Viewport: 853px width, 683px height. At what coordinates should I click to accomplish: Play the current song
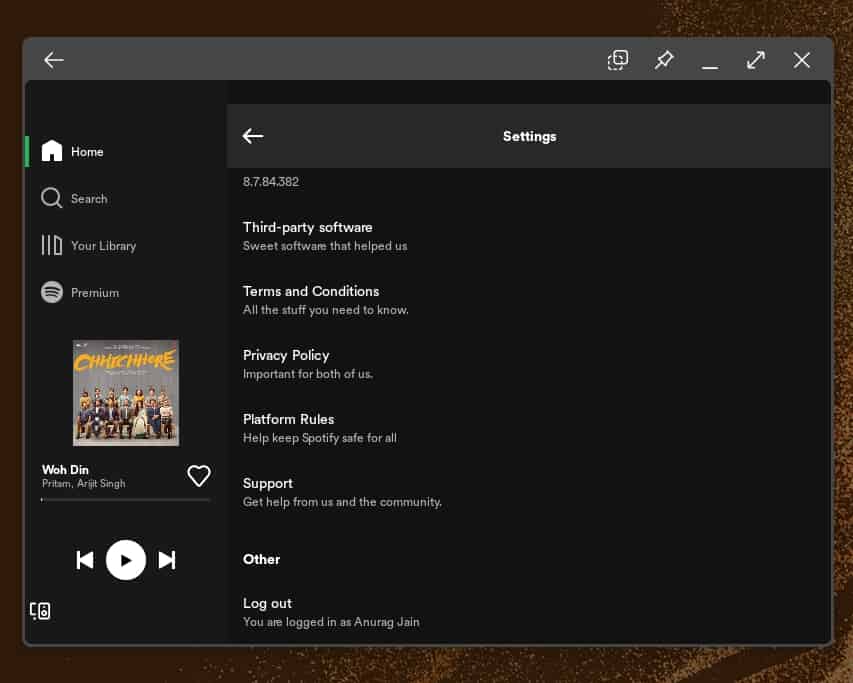click(126, 560)
